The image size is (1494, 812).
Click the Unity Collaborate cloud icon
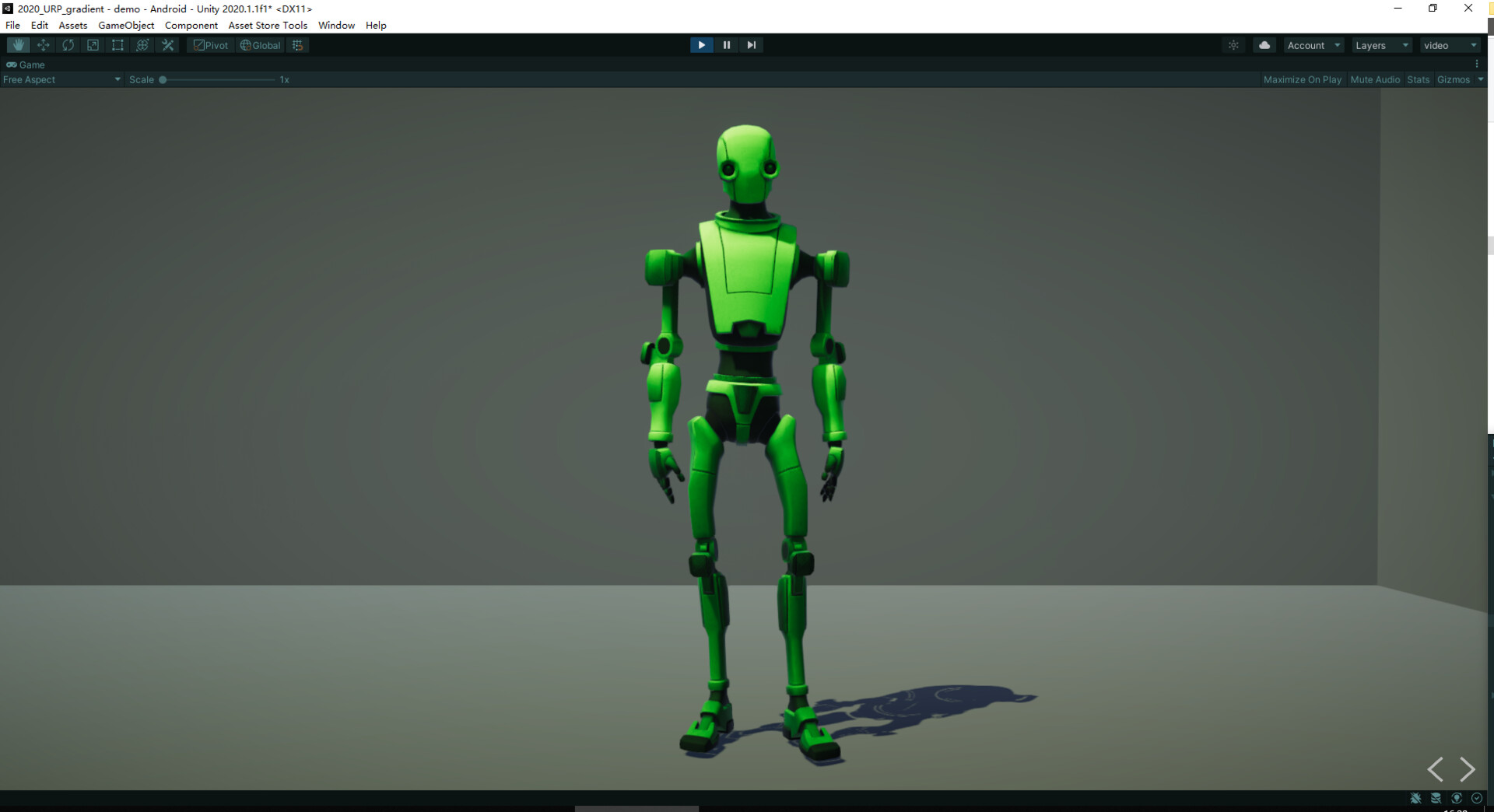pos(1264,45)
